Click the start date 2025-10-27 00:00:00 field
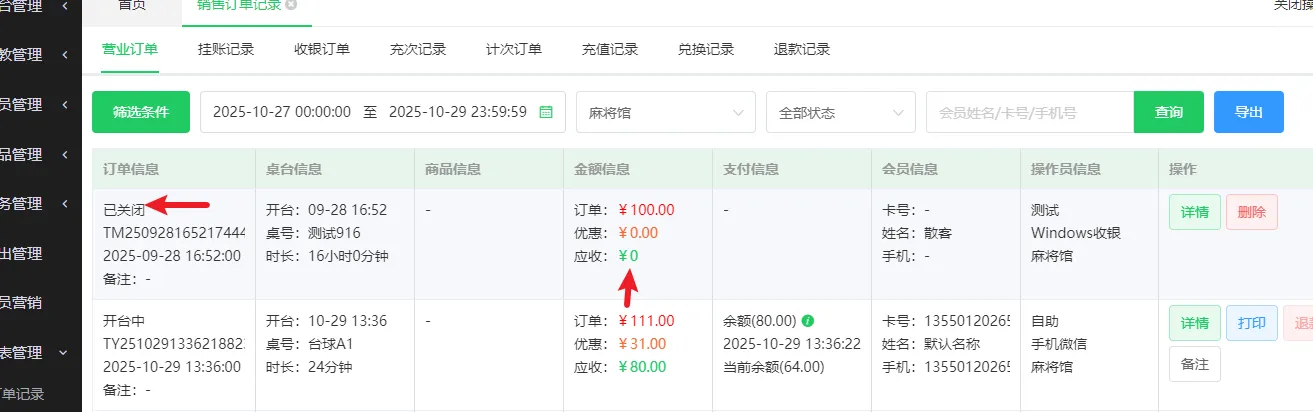The height and width of the screenshot is (412, 1313). tap(282, 112)
